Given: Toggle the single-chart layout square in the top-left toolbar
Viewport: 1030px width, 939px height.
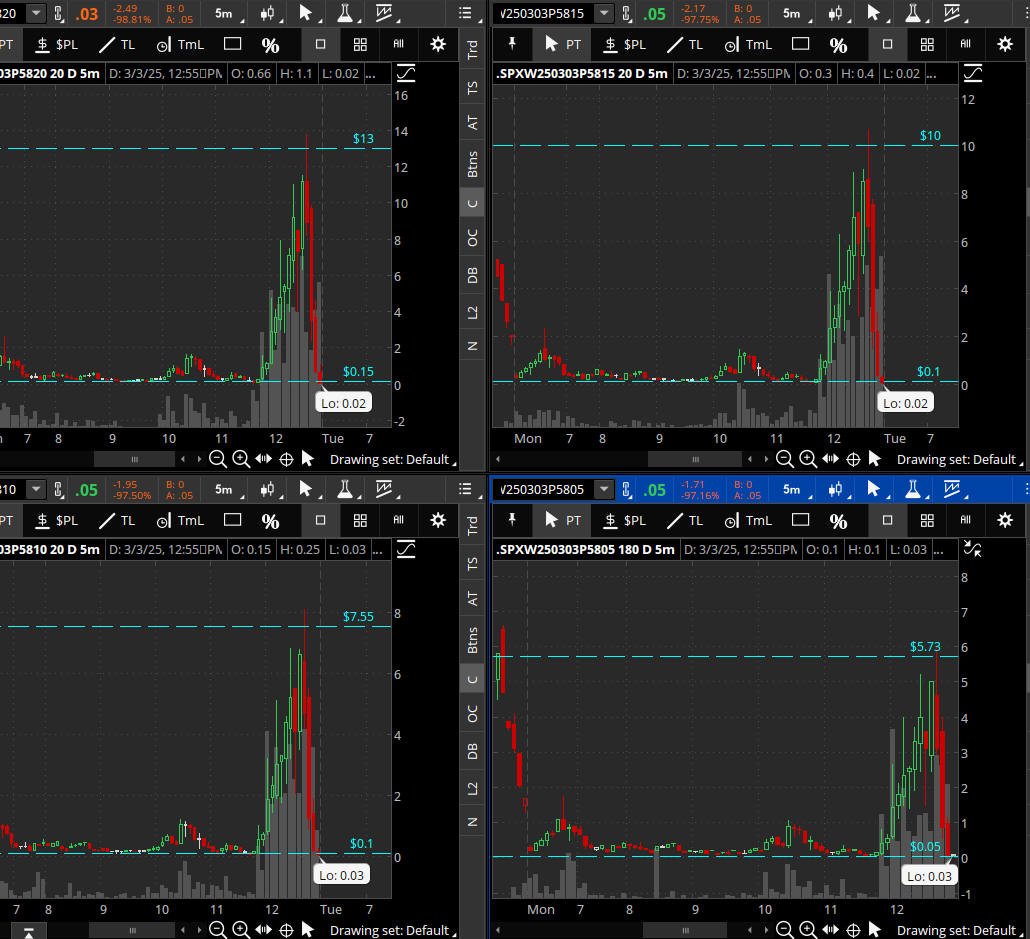Looking at the screenshot, I should coord(321,44).
